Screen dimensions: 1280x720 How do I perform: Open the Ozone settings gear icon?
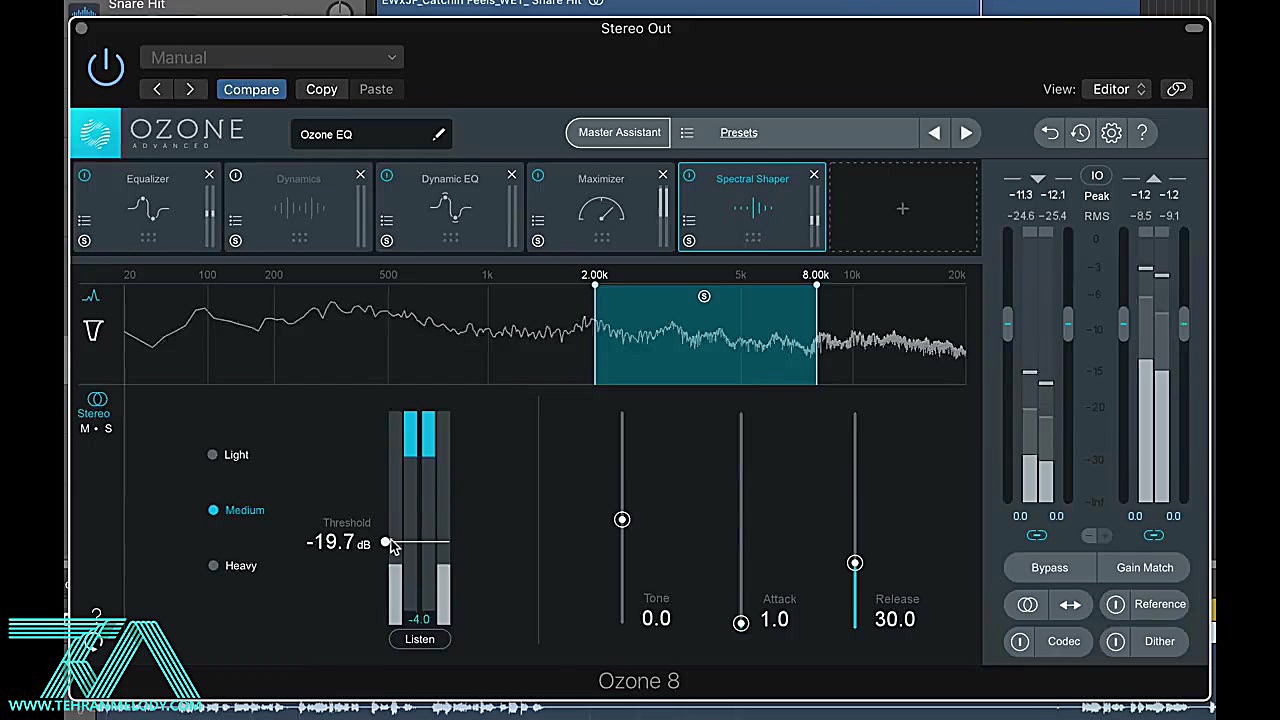1111,132
